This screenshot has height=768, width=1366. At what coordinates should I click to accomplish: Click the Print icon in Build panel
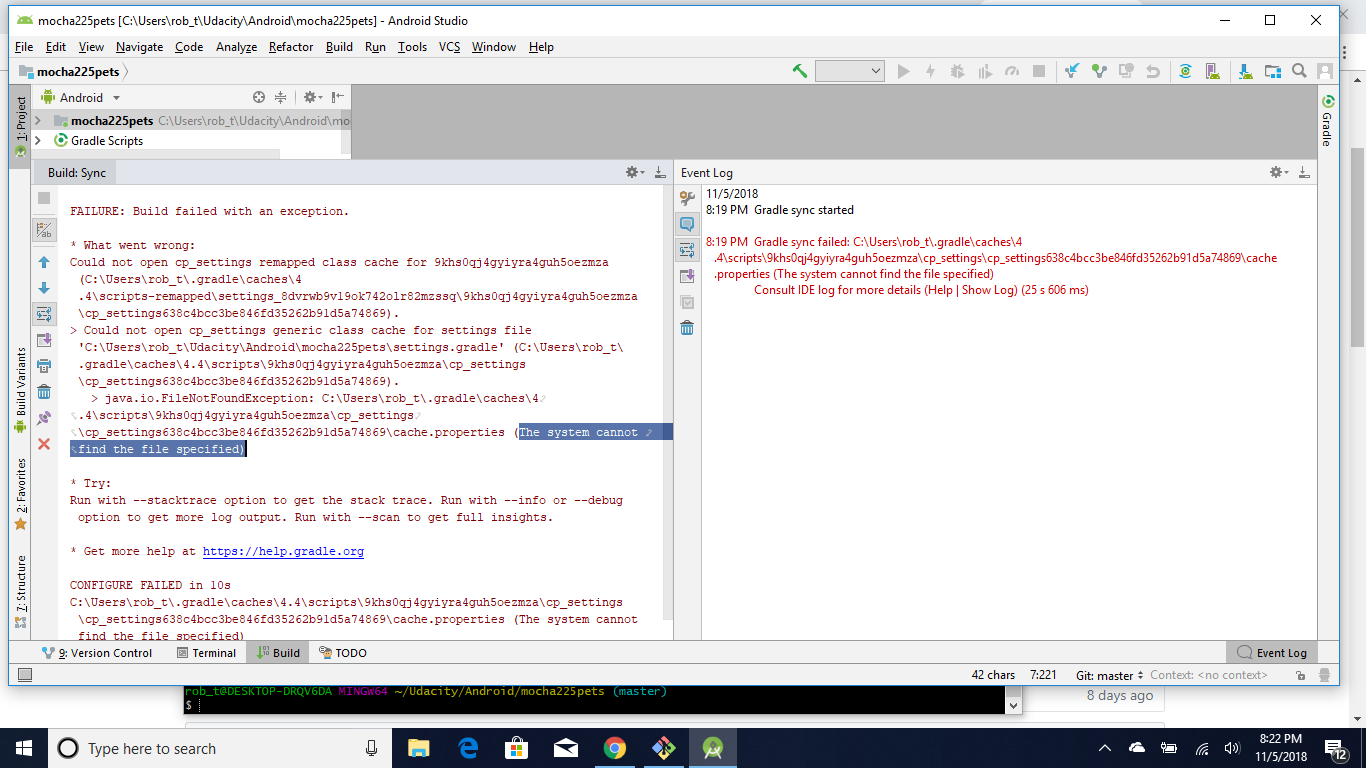coord(44,366)
